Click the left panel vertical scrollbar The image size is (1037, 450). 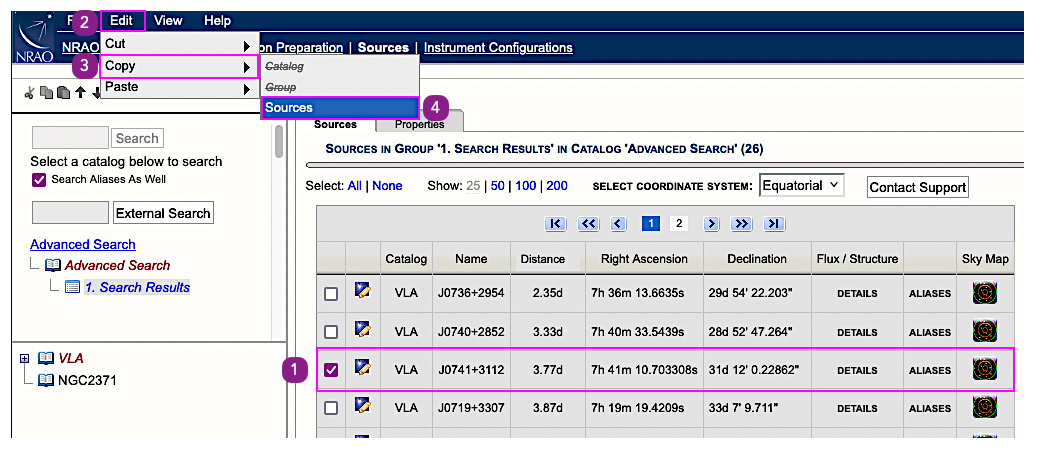click(x=278, y=140)
